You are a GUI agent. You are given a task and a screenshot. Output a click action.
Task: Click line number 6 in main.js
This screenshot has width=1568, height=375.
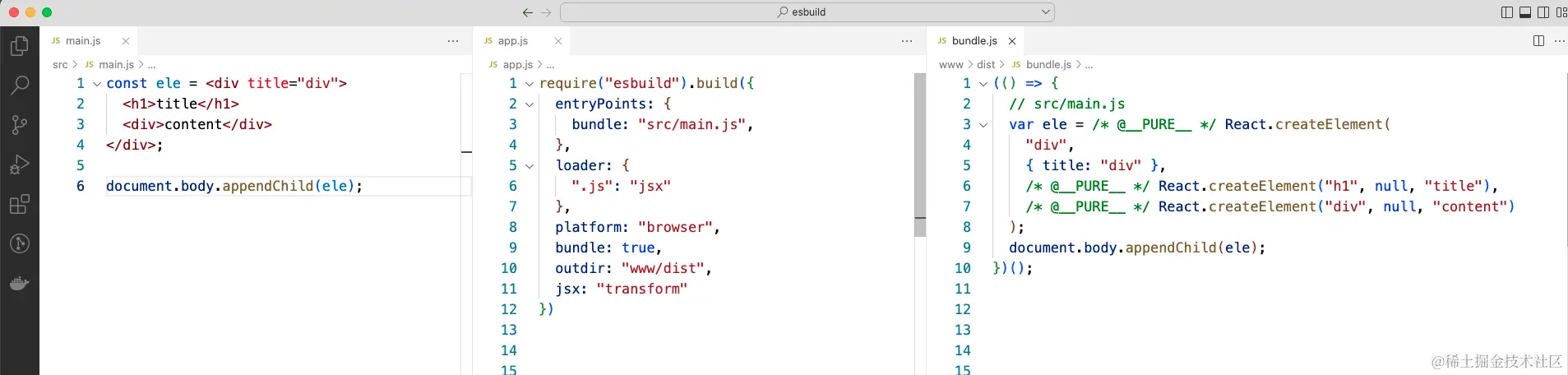point(81,186)
